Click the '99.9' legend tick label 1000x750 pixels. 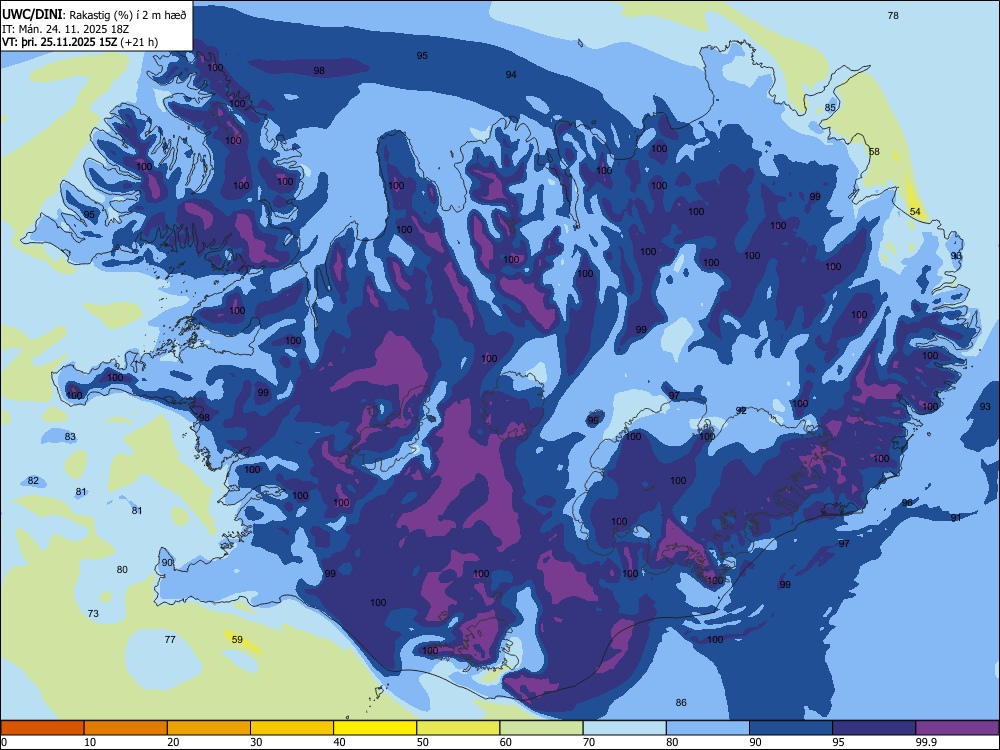click(x=925, y=742)
